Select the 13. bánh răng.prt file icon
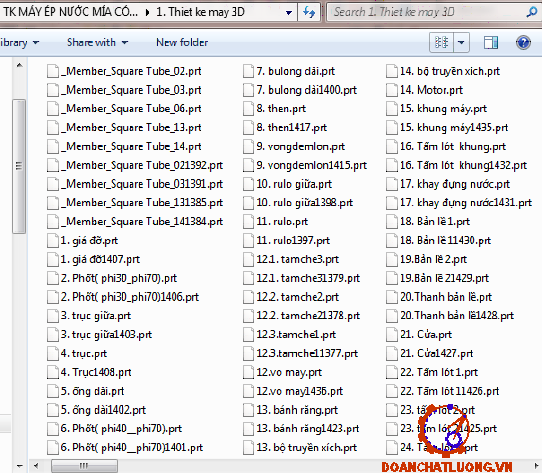 point(248,410)
